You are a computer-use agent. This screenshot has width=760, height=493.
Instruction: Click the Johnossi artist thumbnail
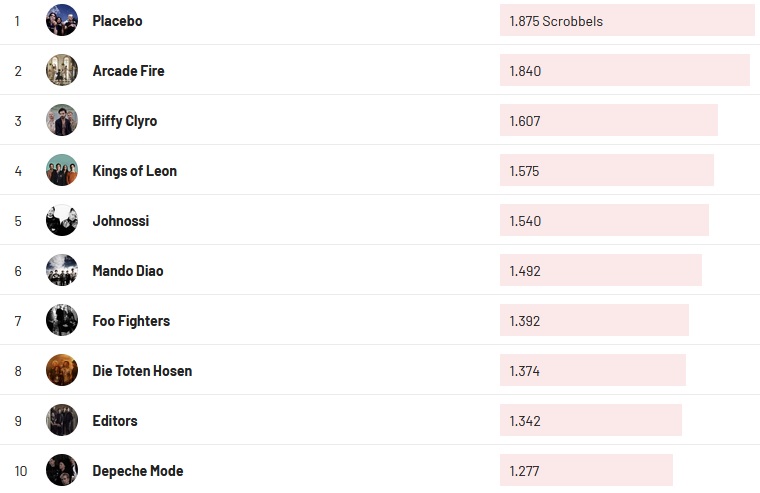(x=62, y=220)
